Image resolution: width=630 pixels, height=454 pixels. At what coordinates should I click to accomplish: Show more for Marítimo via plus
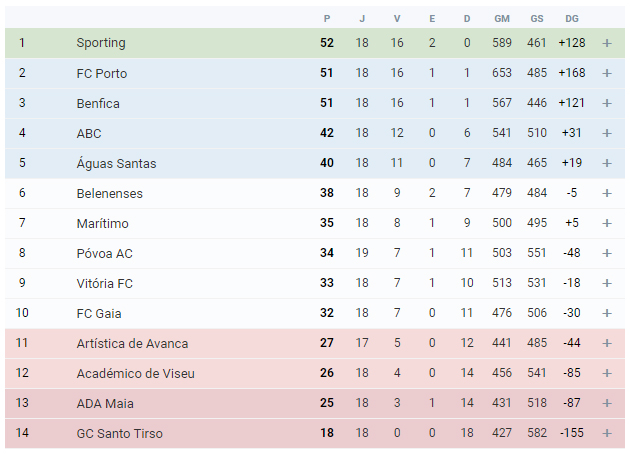tap(607, 223)
